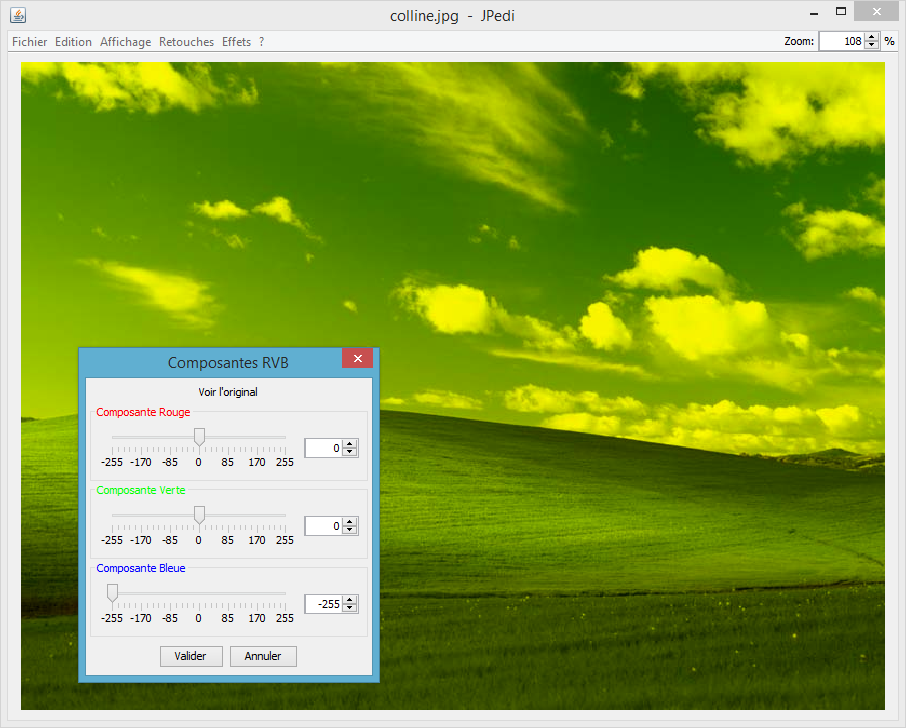906x728 pixels.
Task: Open the Affichage menu
Action: [x=125, y=42]
